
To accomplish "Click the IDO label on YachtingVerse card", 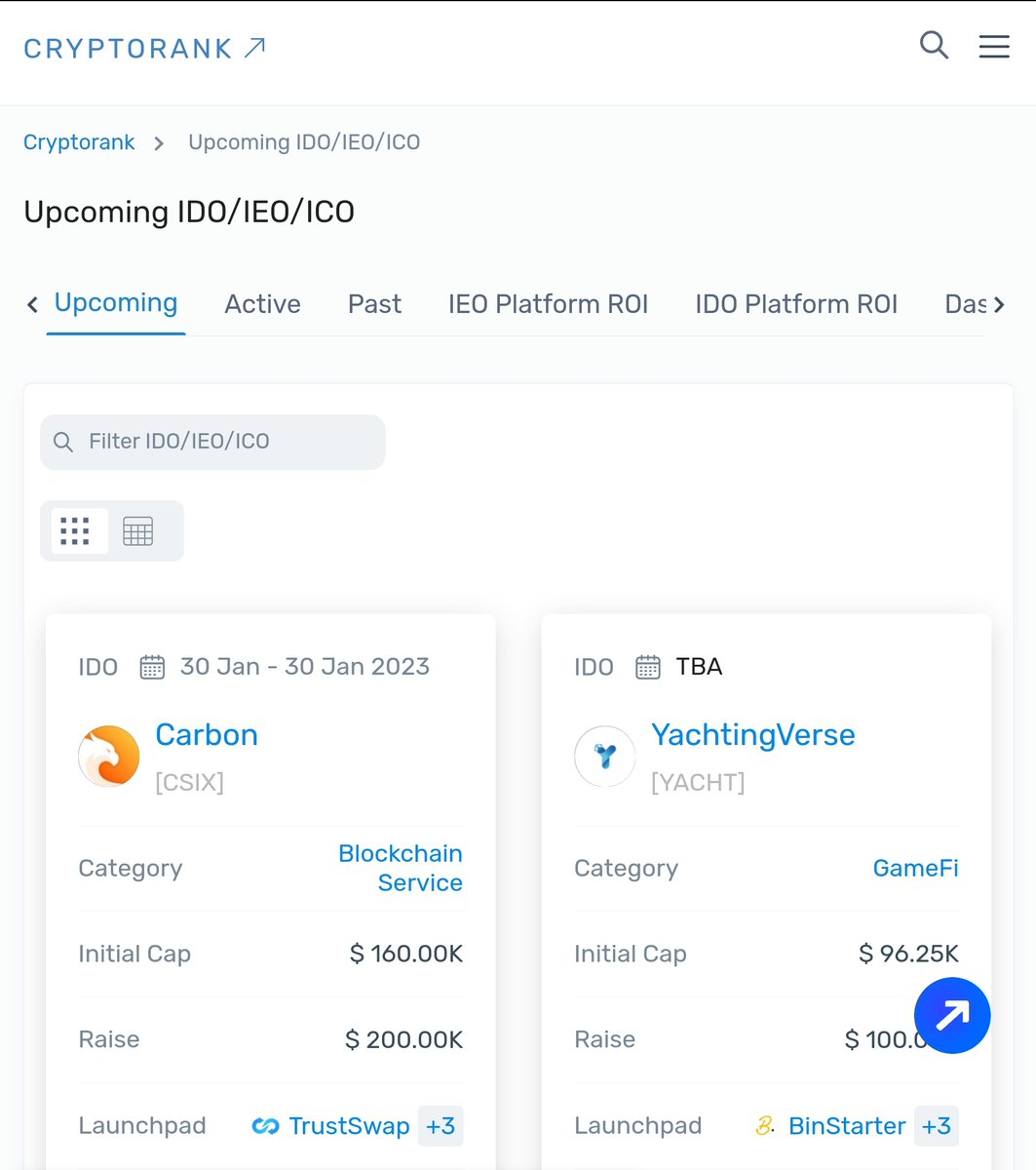I will click(595, 667).
